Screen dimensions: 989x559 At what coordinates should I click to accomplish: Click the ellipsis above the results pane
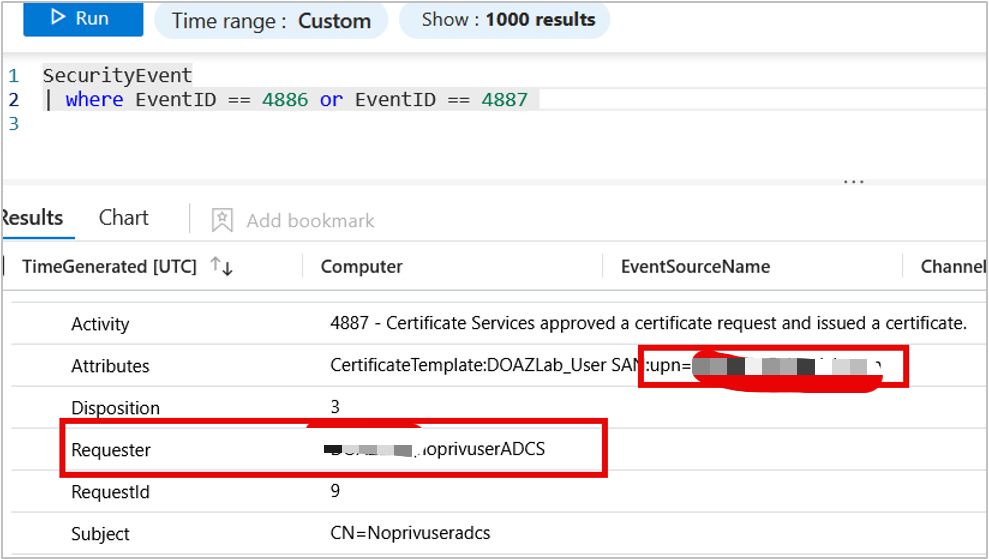853,182
